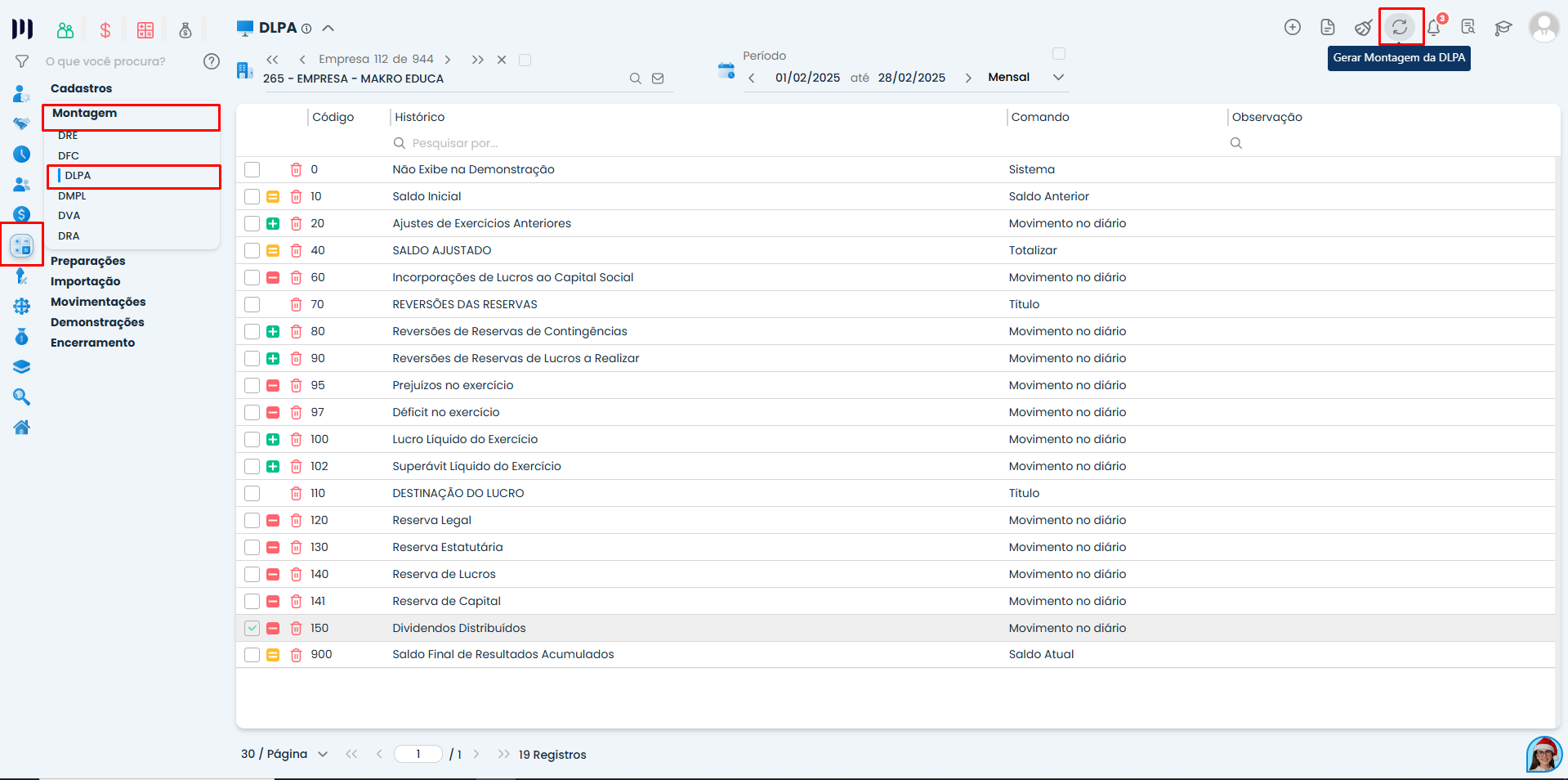Collapse the DLPA title chevron
The height and width of the screenshot is (780, 1568).
pyautogui.click(x=328, y=29)
